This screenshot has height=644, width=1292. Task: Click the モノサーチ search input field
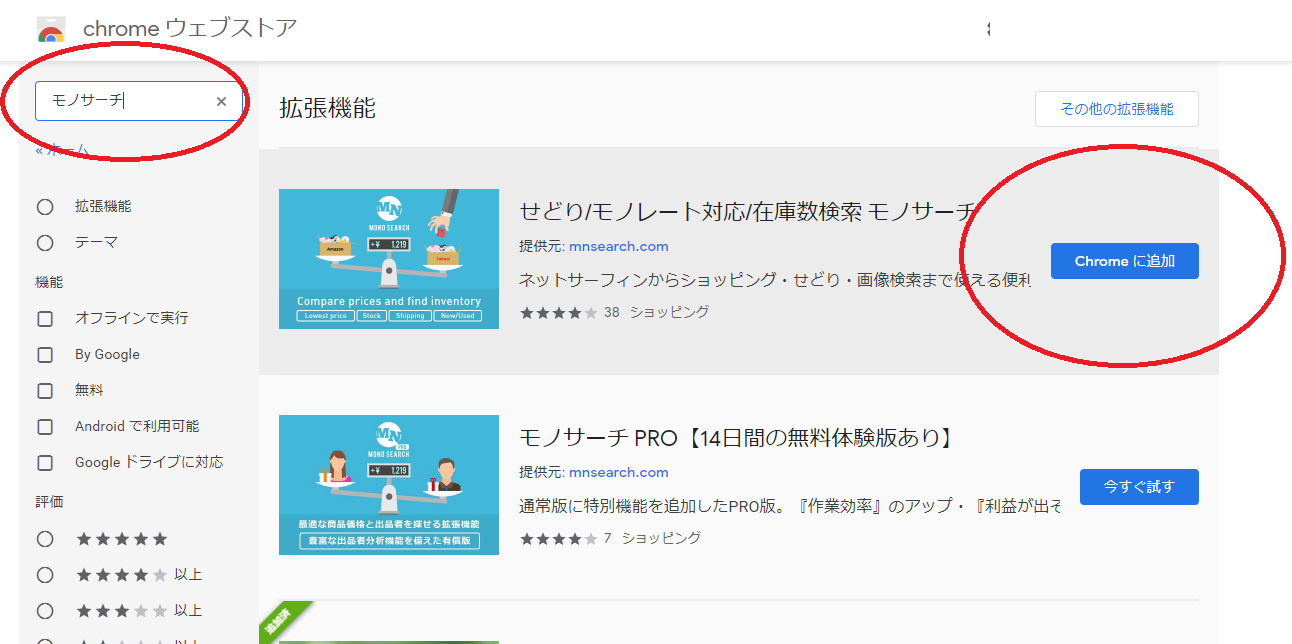coord(139,101)
